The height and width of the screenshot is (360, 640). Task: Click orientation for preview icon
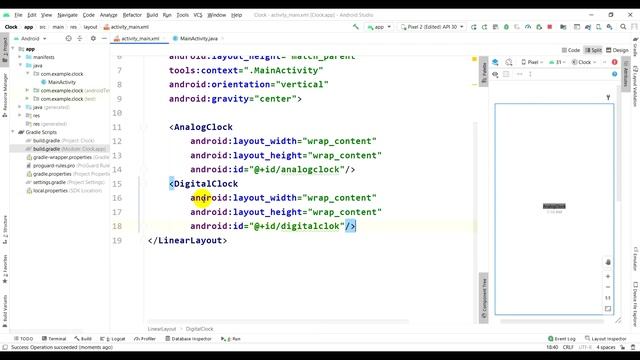[509, 62]
